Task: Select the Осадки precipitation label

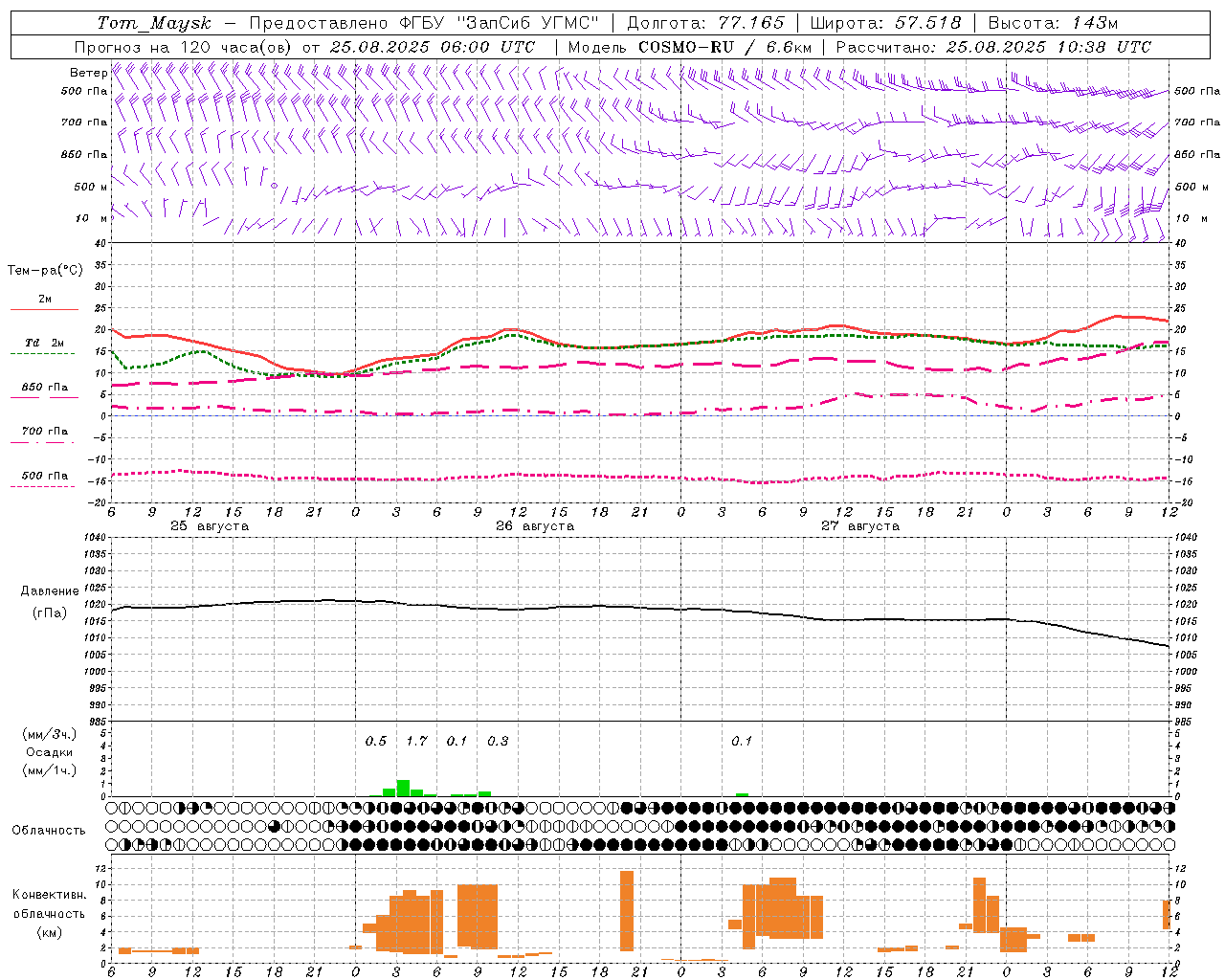Action: [50, 752]
